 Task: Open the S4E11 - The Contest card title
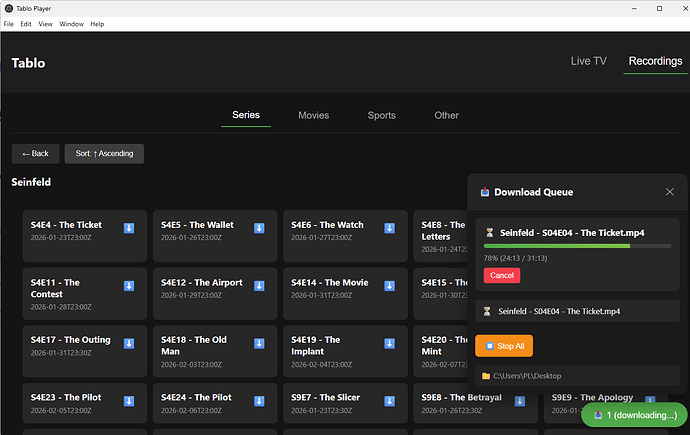click(55, 288)
